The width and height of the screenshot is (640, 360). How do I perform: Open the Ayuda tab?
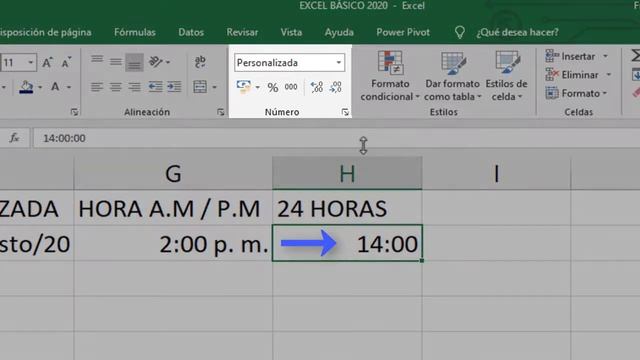[339, 32]
